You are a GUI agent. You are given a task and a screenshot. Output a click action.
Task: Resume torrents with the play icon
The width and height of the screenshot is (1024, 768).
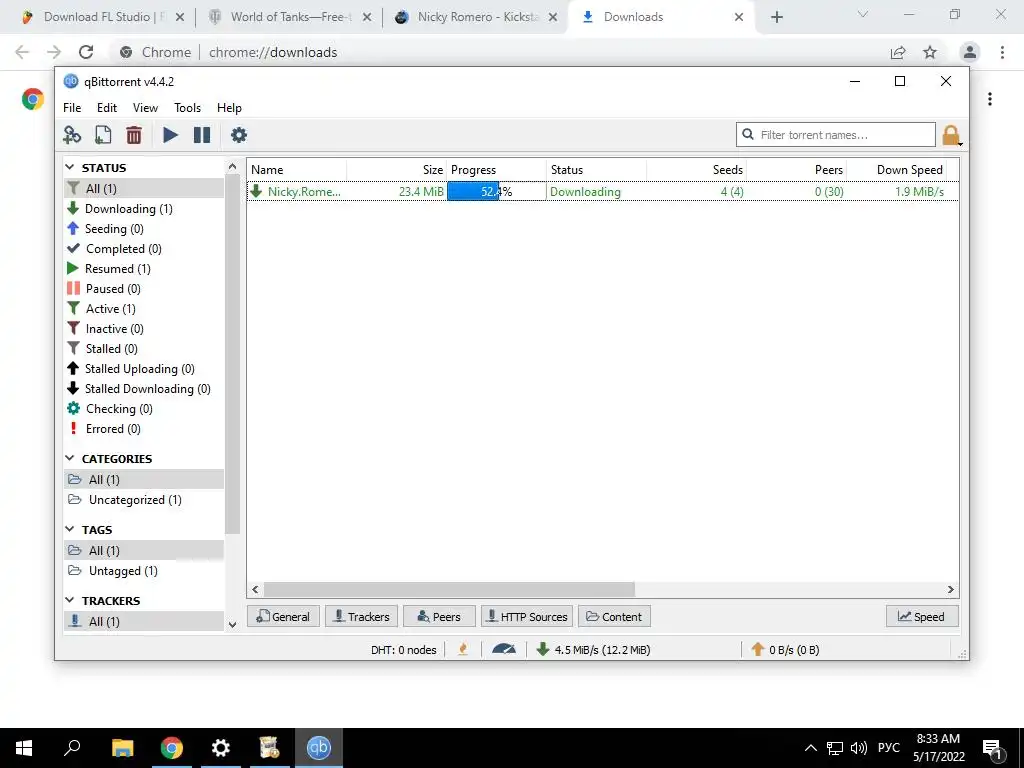[x=170, y=135]
